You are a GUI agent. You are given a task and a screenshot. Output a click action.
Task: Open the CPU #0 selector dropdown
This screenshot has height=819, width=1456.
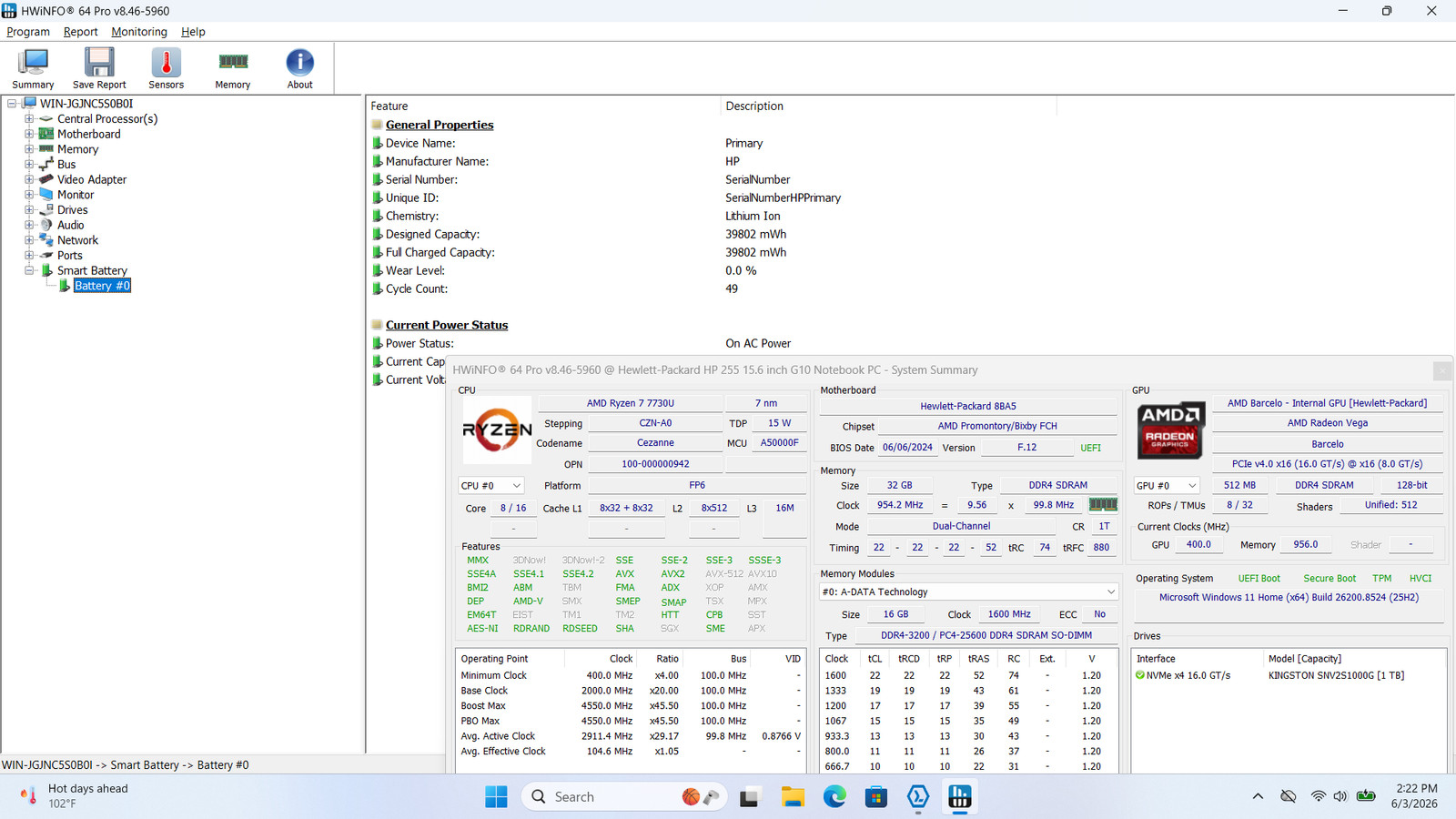(x=491, y=486)
